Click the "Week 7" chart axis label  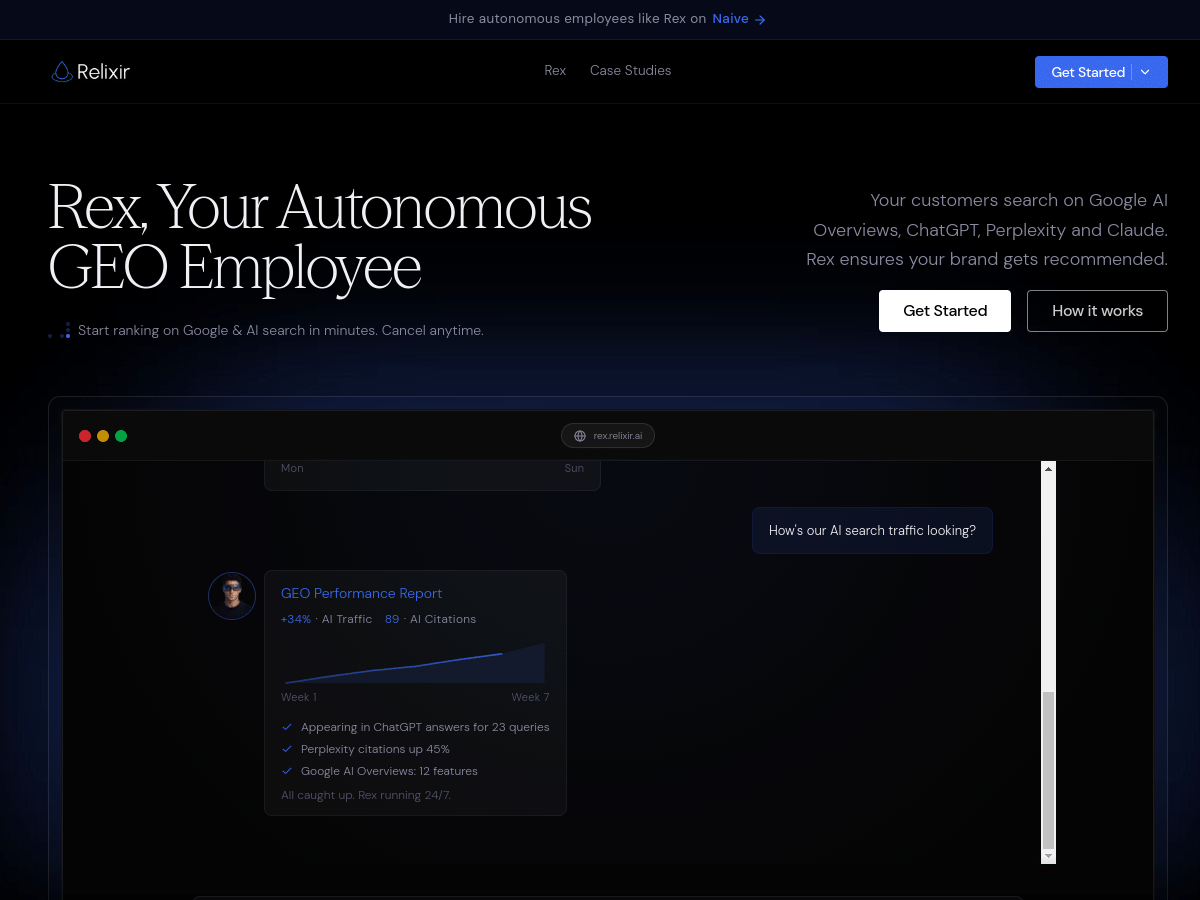pyautogui.click(x=530, y=697)
